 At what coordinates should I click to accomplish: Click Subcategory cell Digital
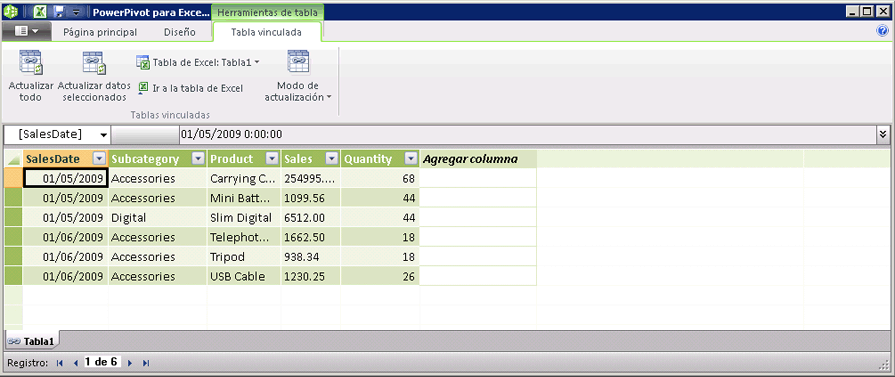(158, 218)
